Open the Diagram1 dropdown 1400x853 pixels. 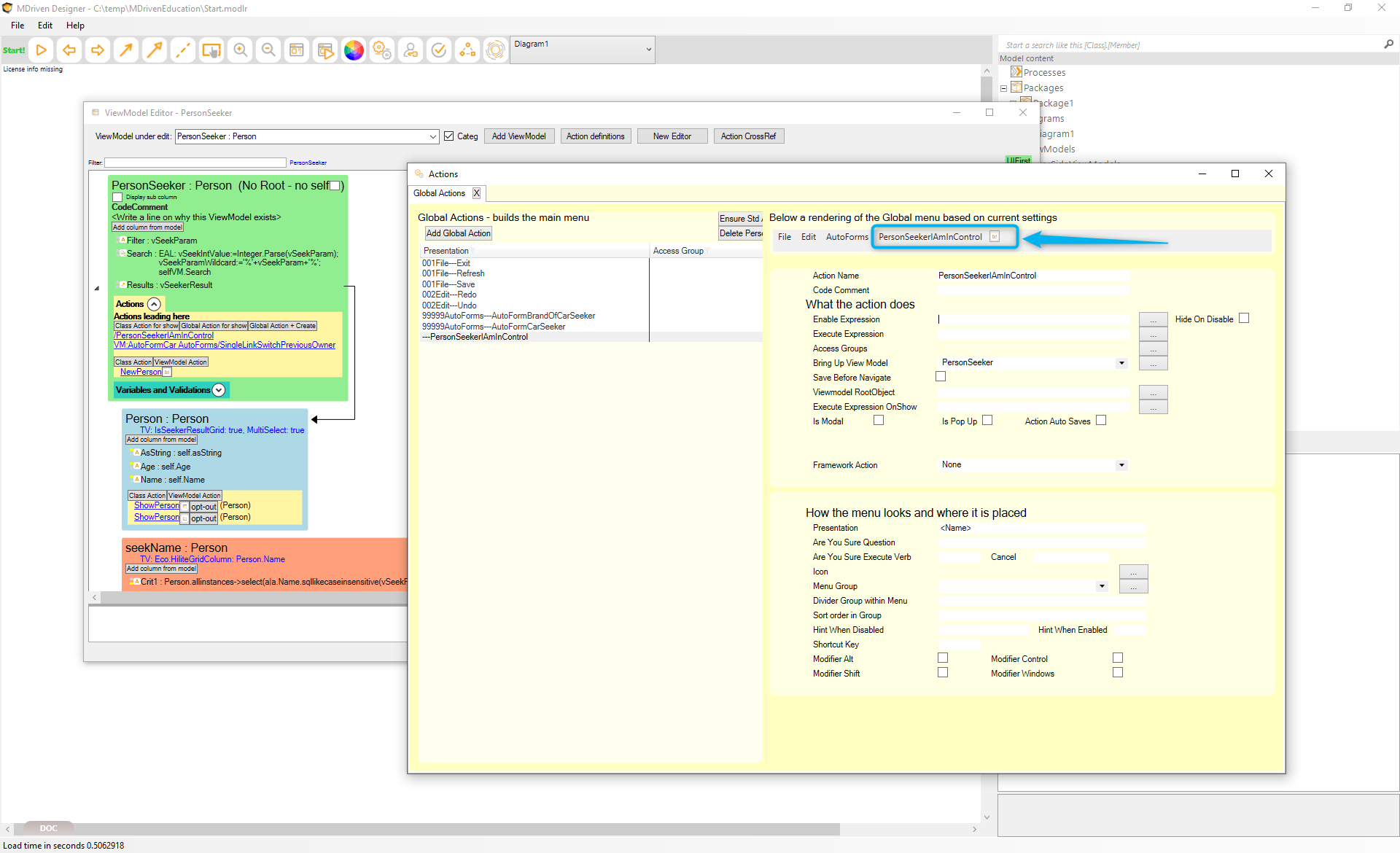[x=648, y=50]
